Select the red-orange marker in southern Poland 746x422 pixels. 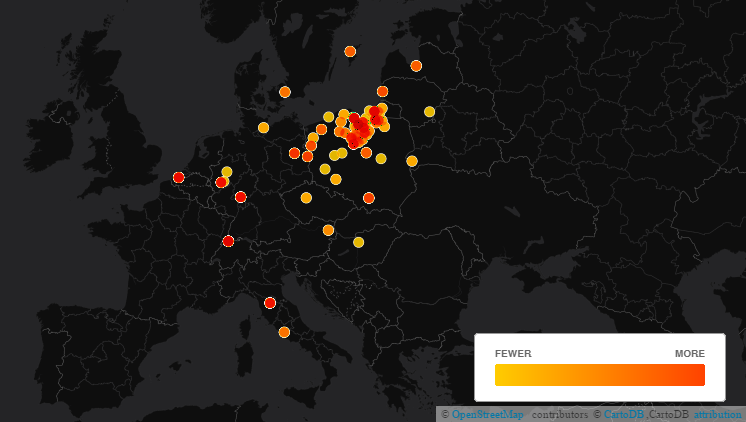click(368, 197)
